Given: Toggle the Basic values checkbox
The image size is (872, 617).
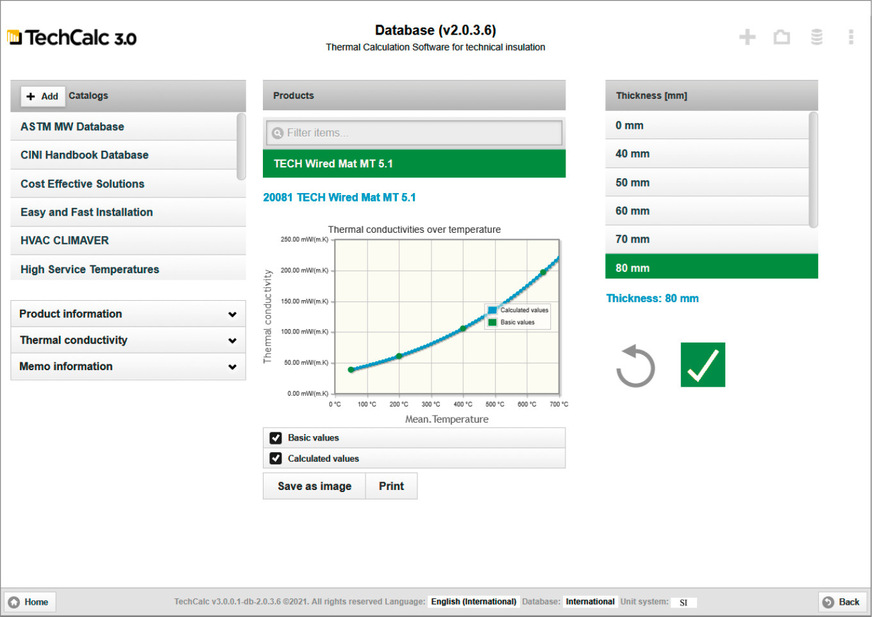Looking at the screenshot, I should click(x=275, y=438).
